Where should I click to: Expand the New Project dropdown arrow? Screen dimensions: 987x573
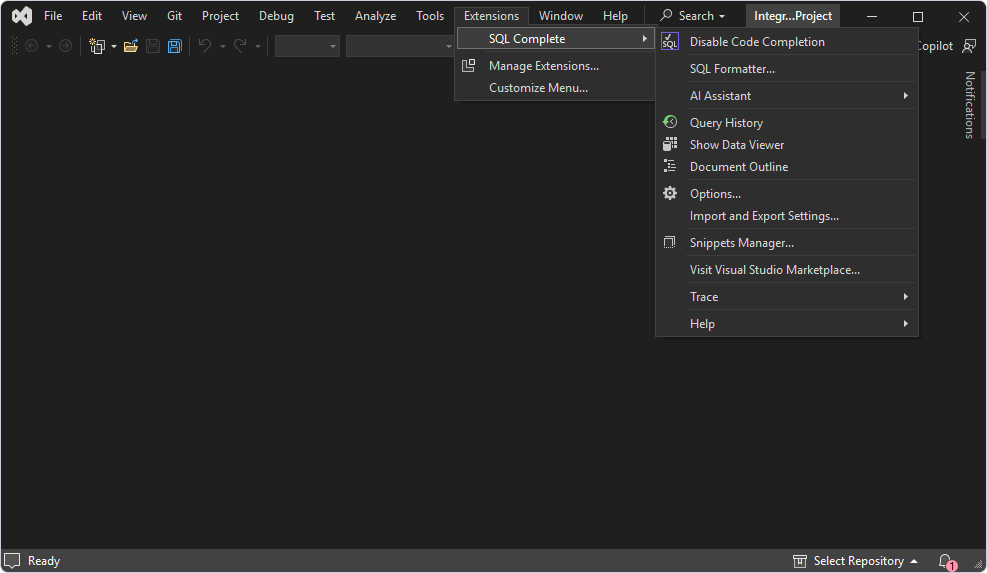pyautogui.click(x=114, y=46)
